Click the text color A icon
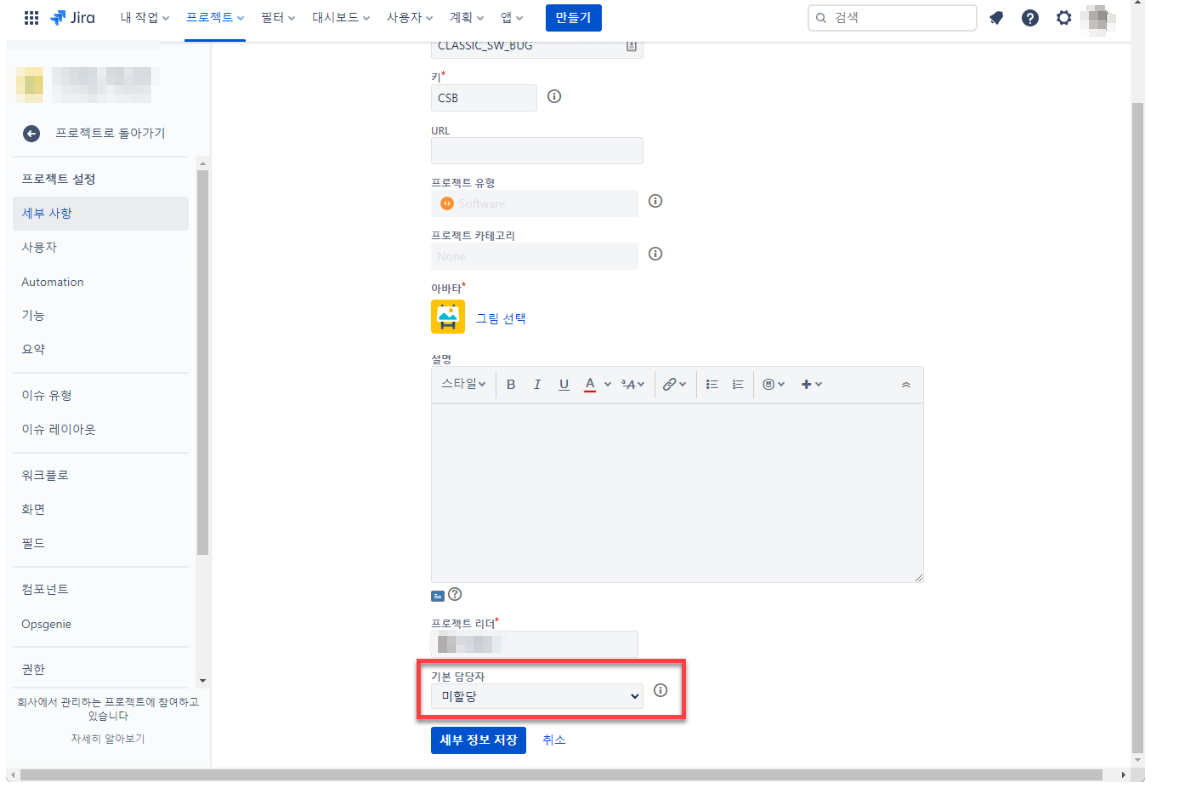 click(x=590, y=384)
